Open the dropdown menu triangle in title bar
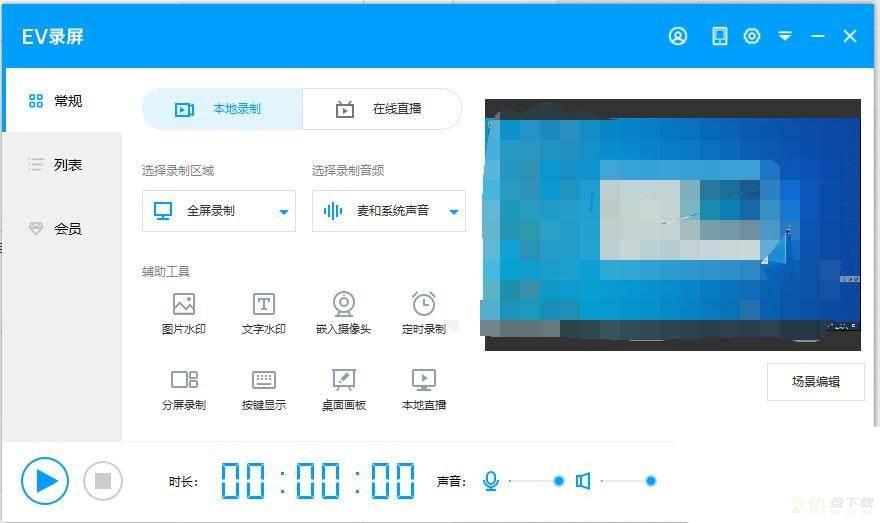The image size is (880, 523). 785,36
